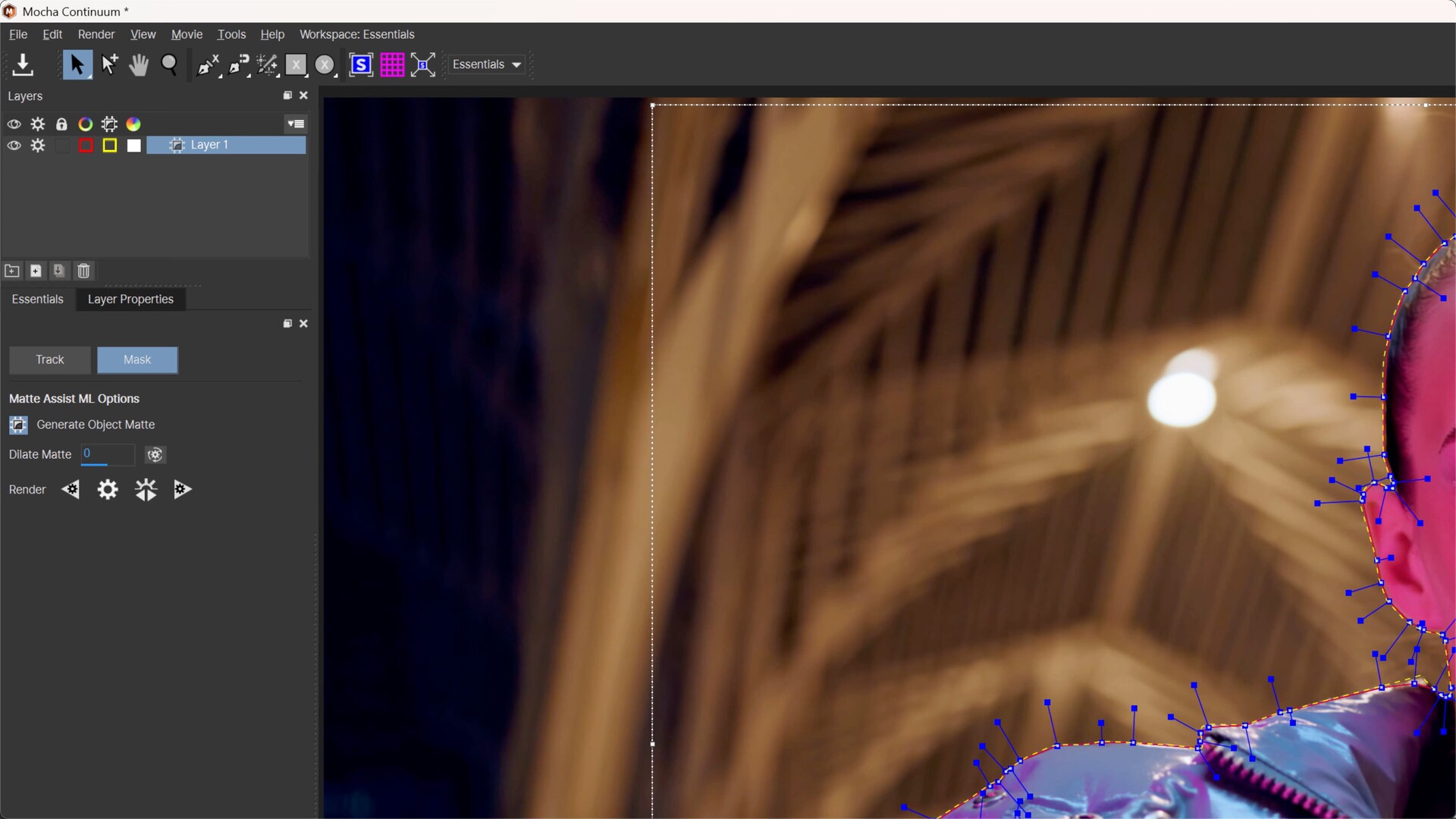
Task: Click the rainbow matte color header icon
Action: click(133, 124)
